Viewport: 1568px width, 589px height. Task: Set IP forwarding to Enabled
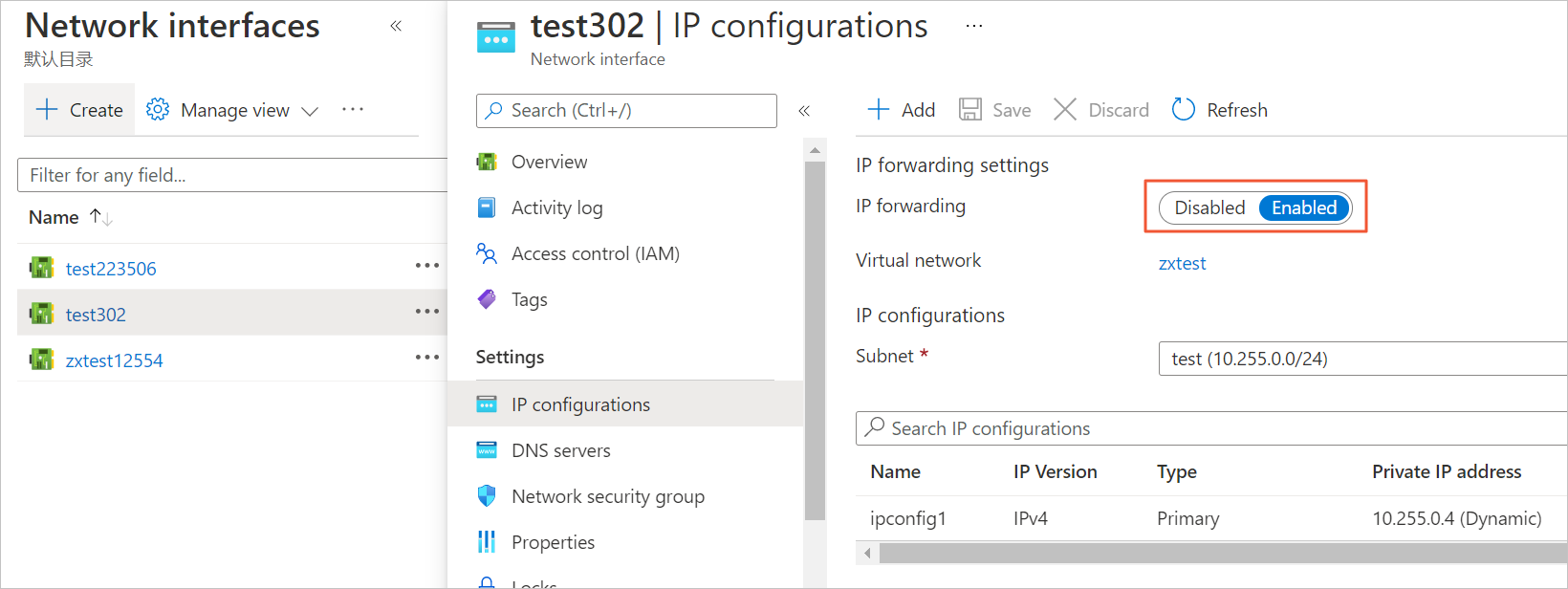1303,207
